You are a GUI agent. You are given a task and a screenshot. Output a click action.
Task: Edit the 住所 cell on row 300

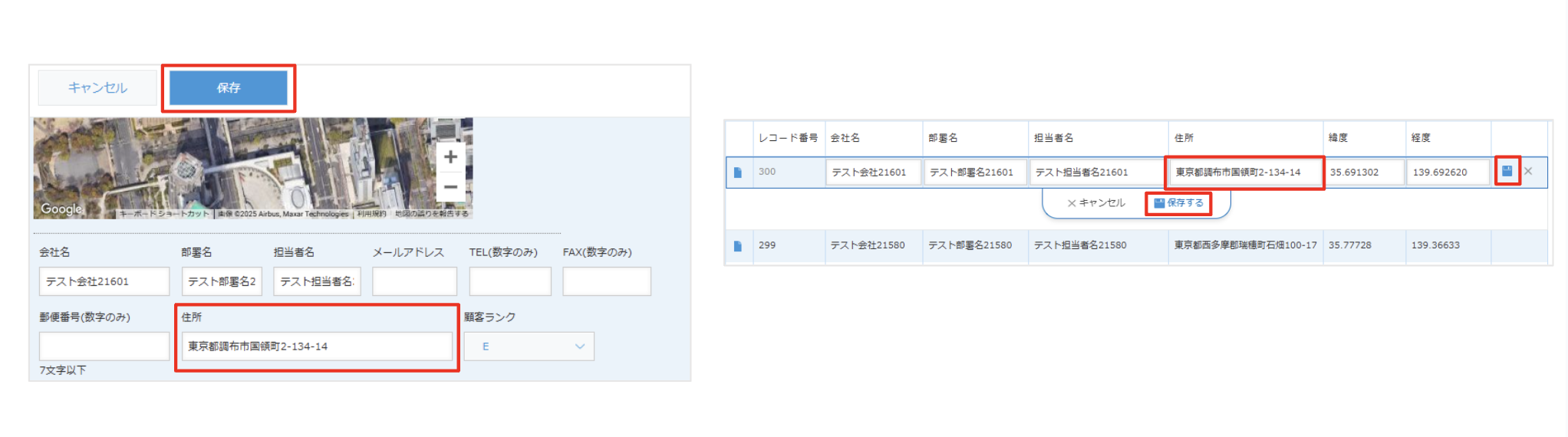(1245, 172)
